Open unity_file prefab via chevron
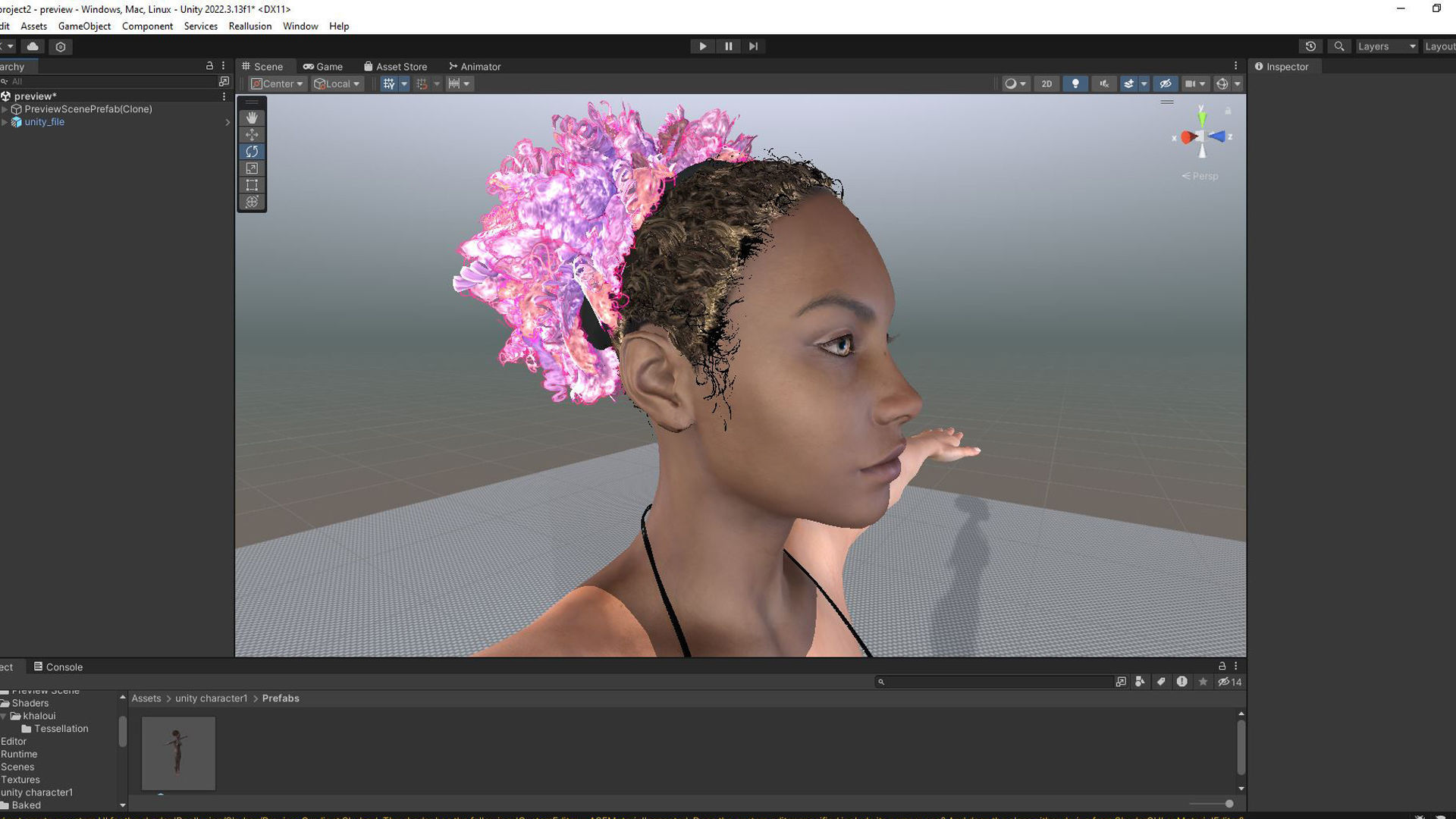The height and width of the screenshot is (819, 1456). [227, 122]
